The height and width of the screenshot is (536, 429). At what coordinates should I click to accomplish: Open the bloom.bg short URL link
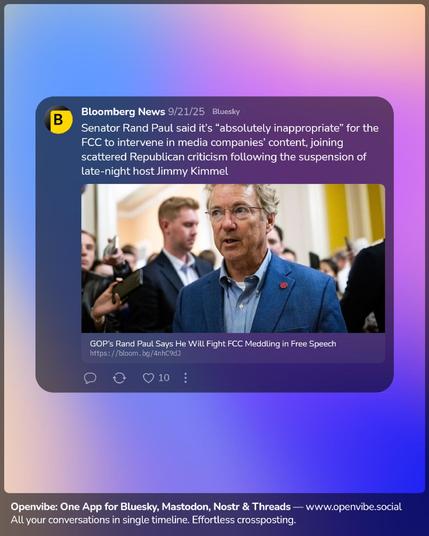pos(135,353)
